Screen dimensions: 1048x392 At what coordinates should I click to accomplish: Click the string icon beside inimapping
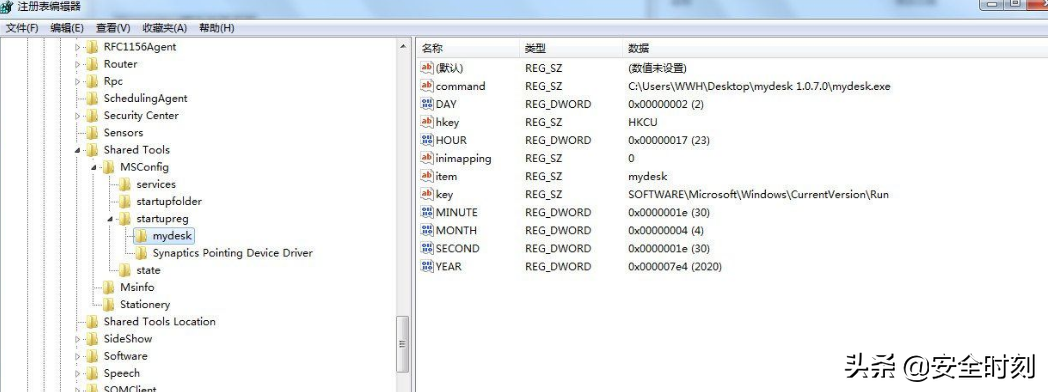(x=427, y=158)
